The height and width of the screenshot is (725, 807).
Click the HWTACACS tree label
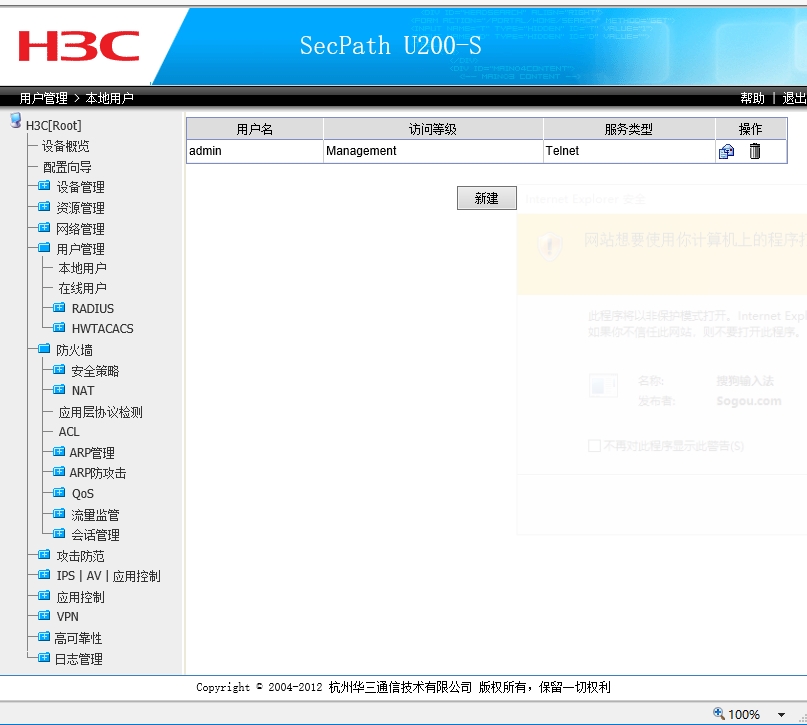click(x=102, y=328)
